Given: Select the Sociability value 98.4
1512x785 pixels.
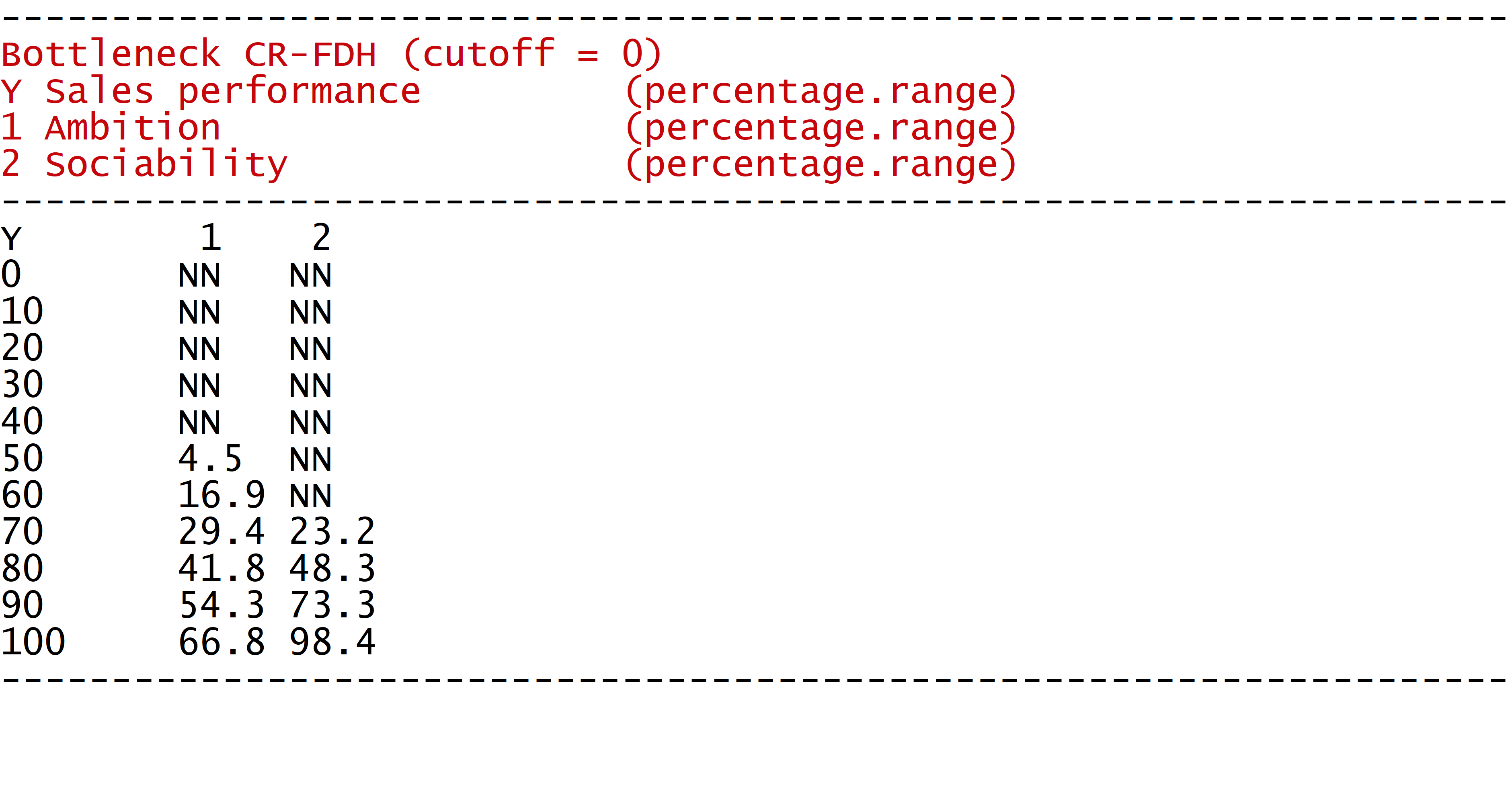Looking at the screenshot, I should tap(332, 641).
